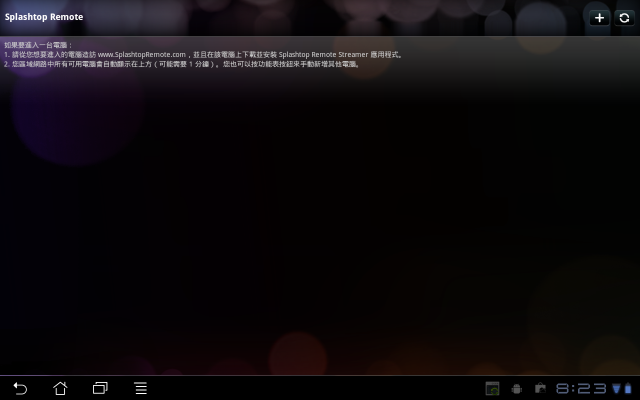The image size is (640, 400).
Task: Tap the battery status icon
Action: (628, 388)
